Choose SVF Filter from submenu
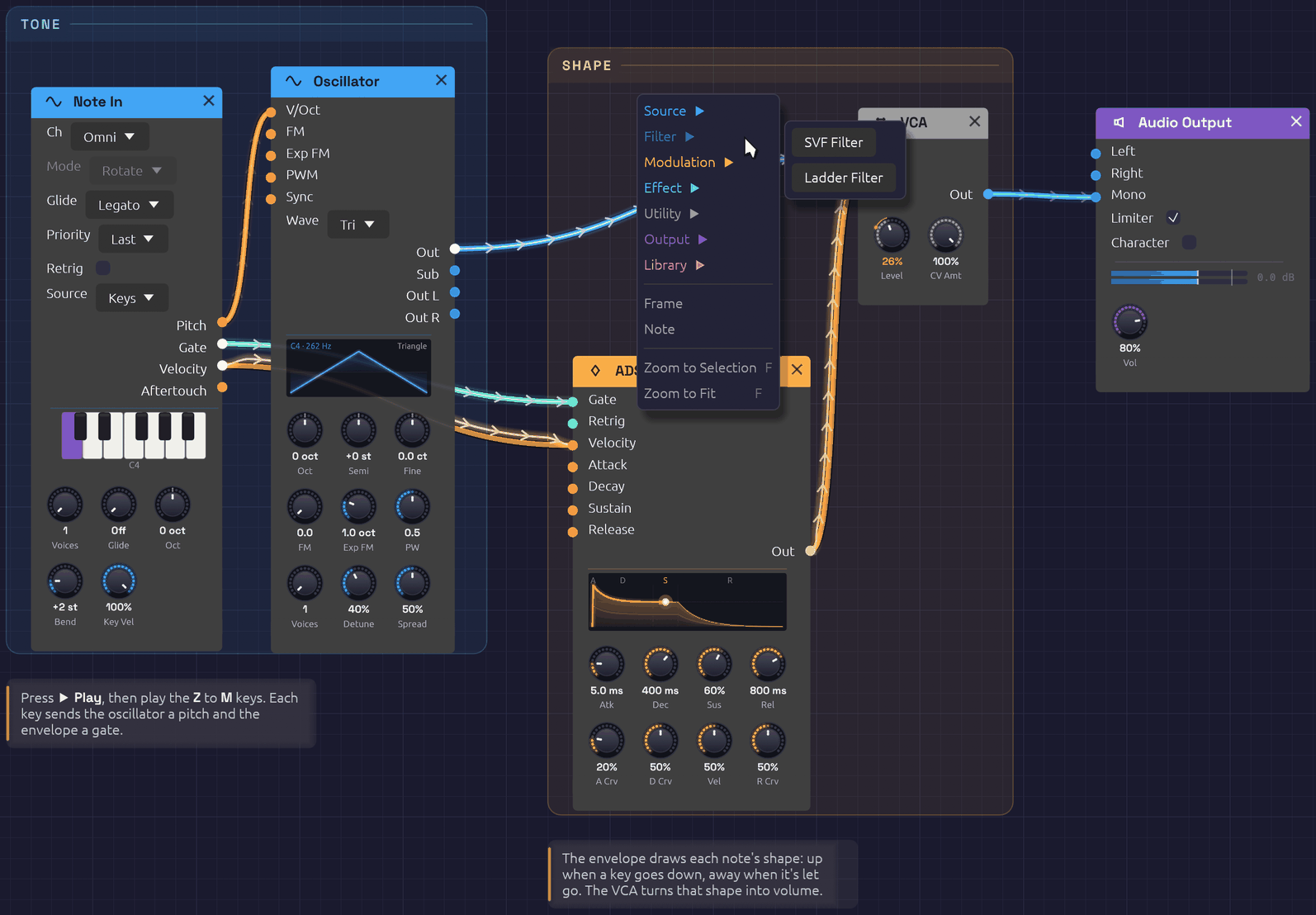Image resolution: width=1316 pixels, height=915 pixels. [x=834, y=142]
